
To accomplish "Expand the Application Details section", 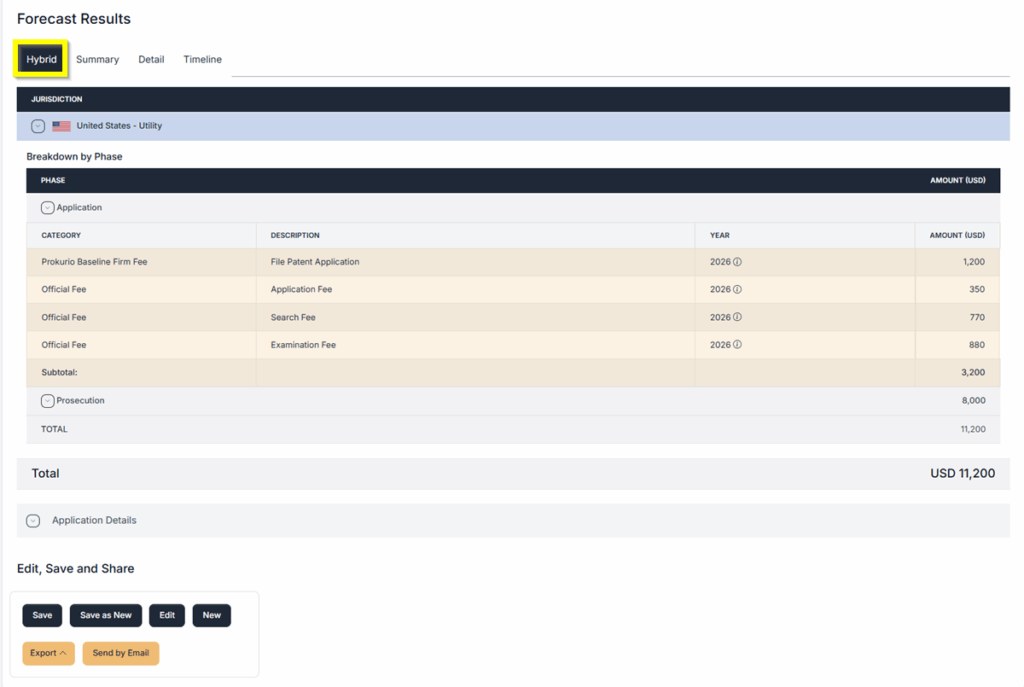I will (x=33, y=521).
